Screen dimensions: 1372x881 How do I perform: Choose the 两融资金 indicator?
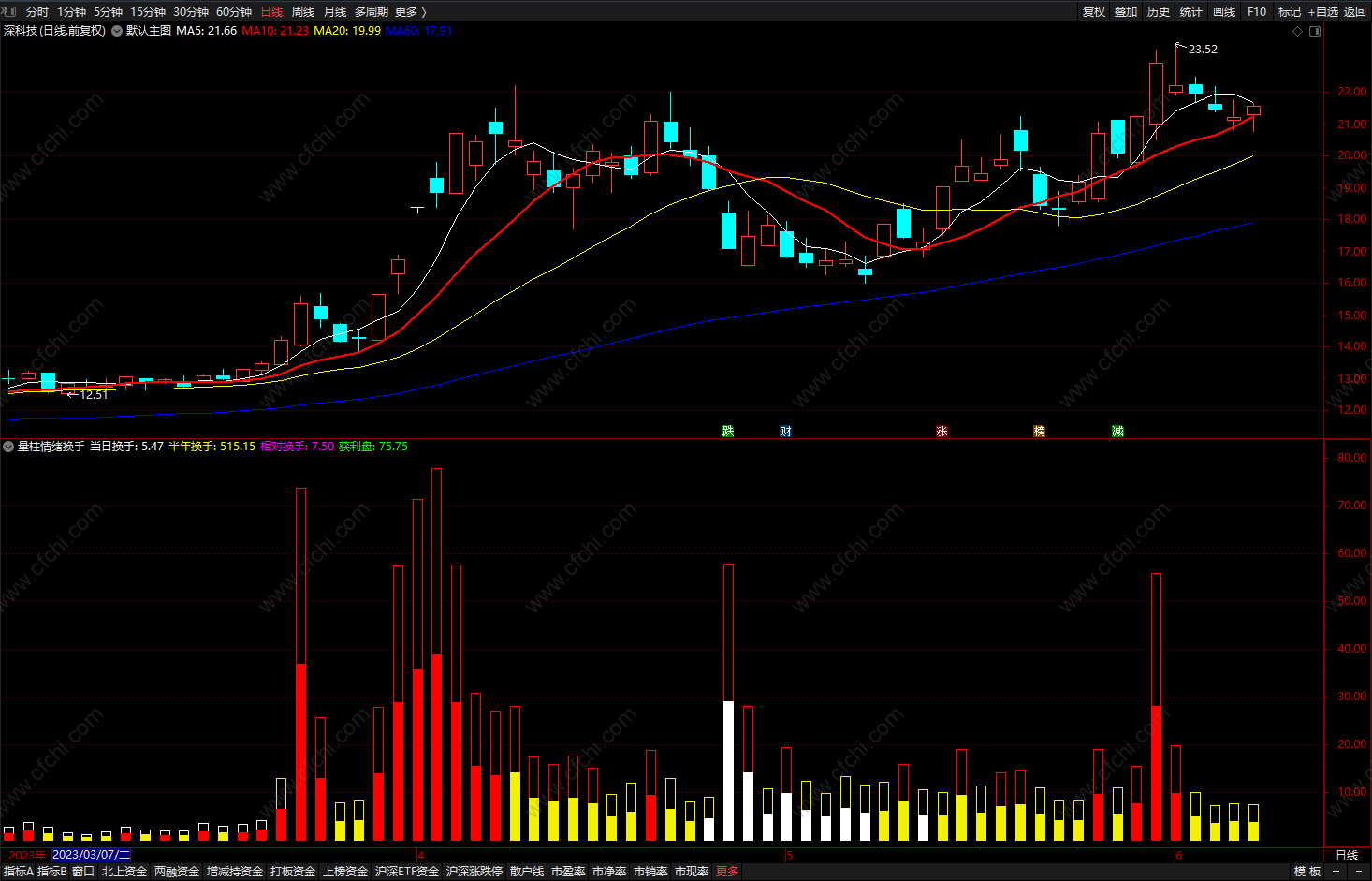(x=177, y=872)
